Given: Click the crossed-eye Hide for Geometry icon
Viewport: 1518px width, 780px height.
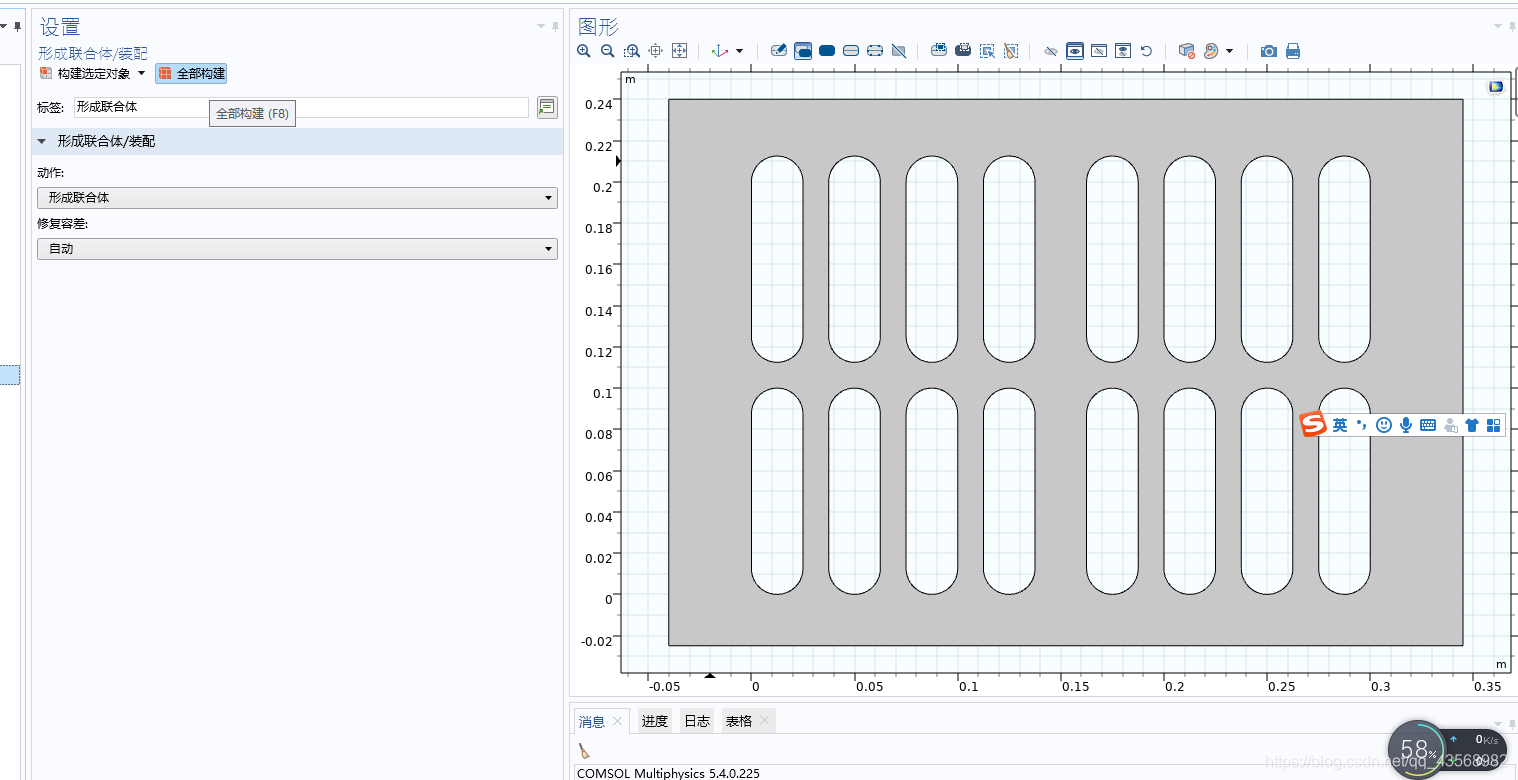Looking at the screenshot, I should click(1051, 51).
